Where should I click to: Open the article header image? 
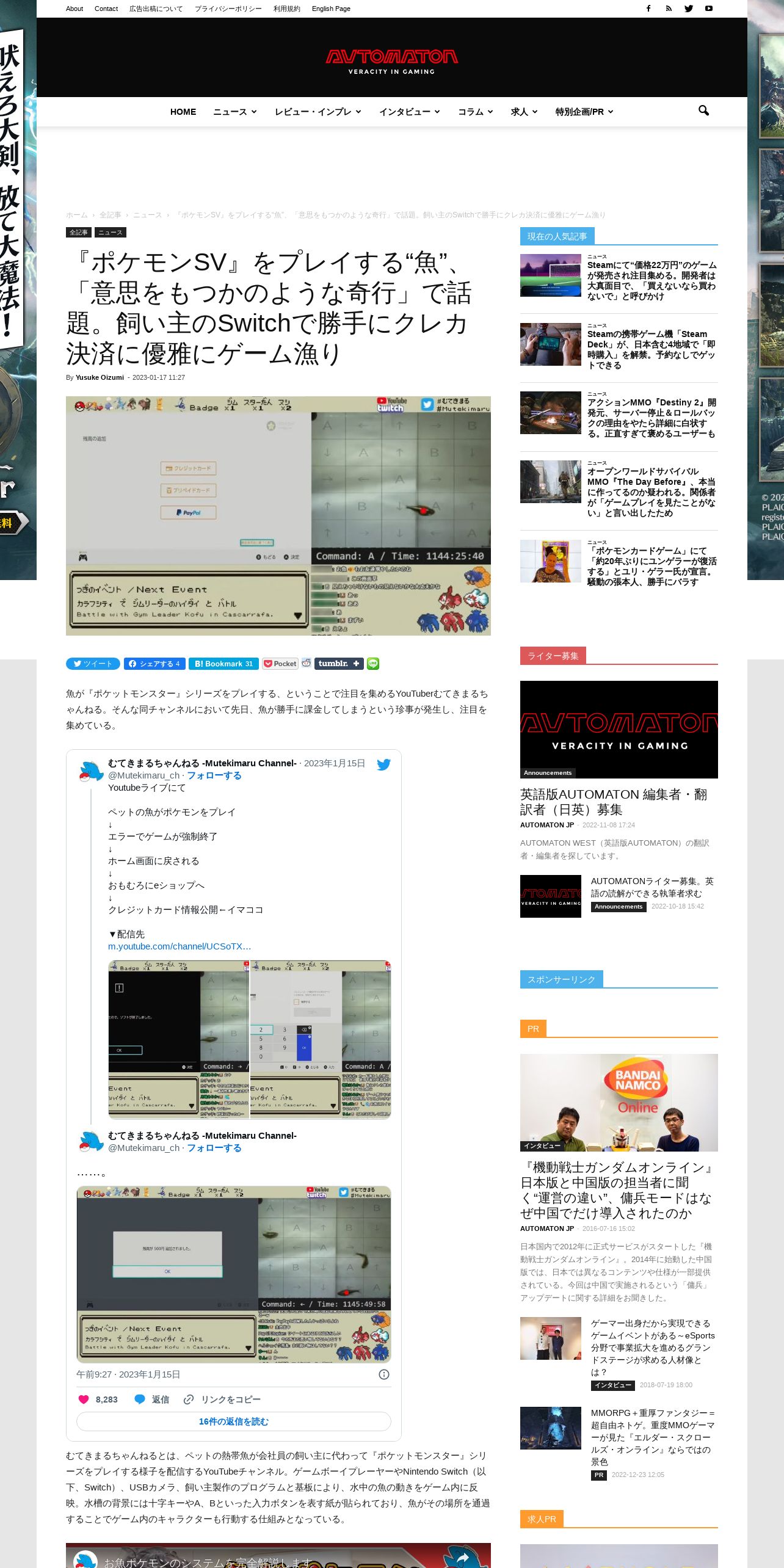(x=278, y=516)
